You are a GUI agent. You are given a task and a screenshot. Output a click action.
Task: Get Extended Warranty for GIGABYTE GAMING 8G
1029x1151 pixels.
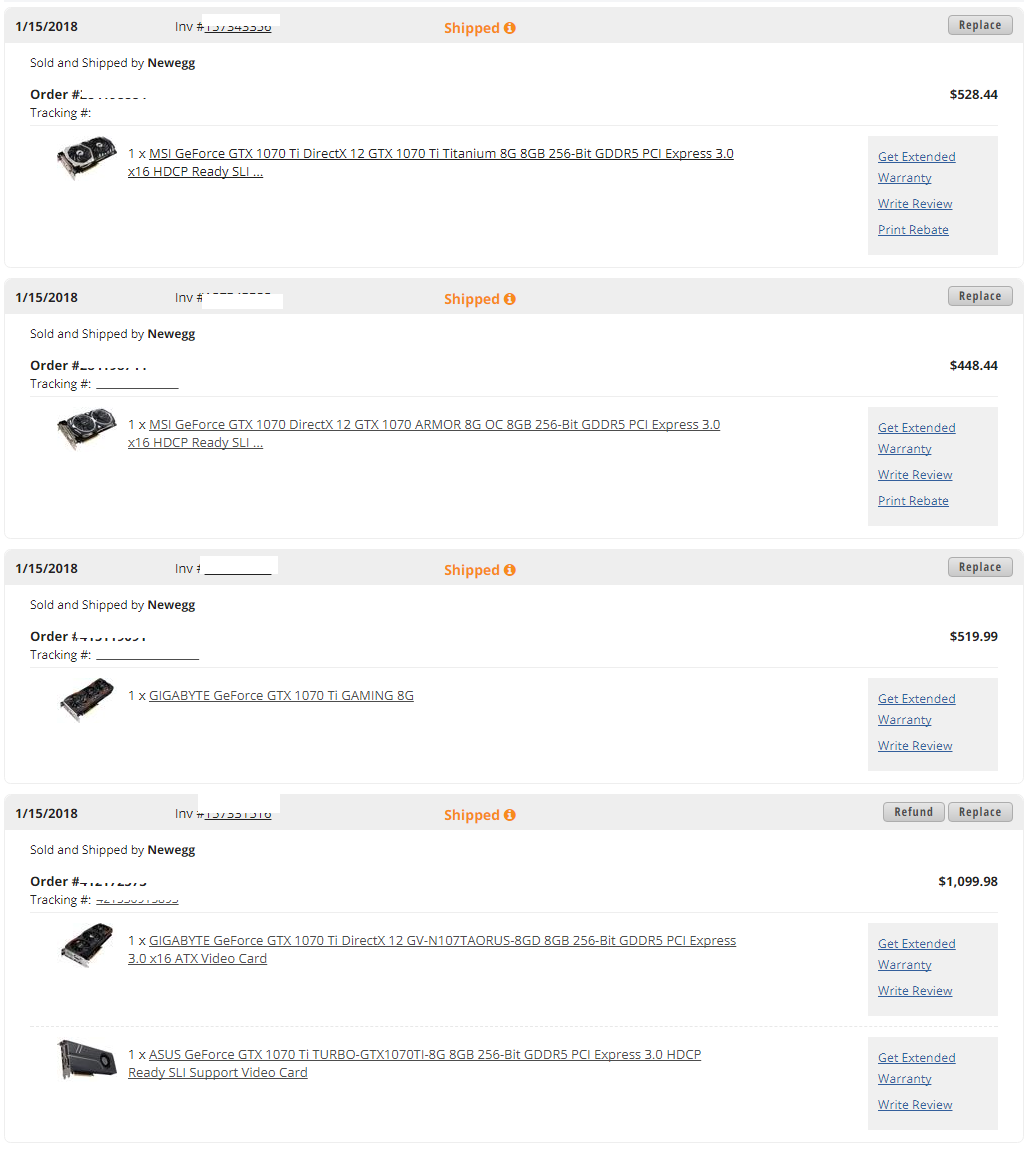point(916,709)
